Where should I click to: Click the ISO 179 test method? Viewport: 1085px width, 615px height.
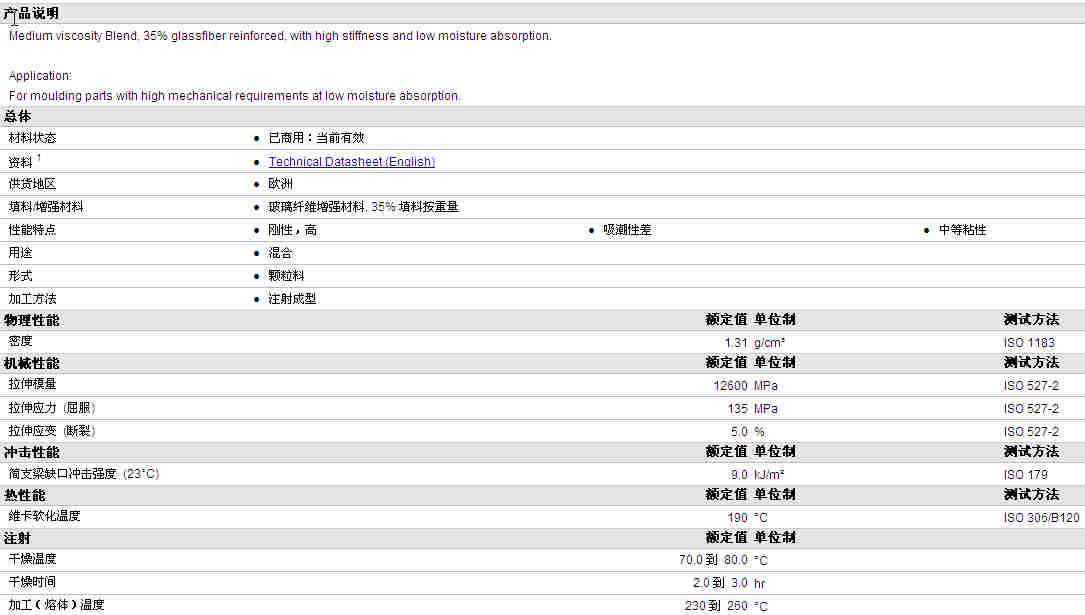1025,475
